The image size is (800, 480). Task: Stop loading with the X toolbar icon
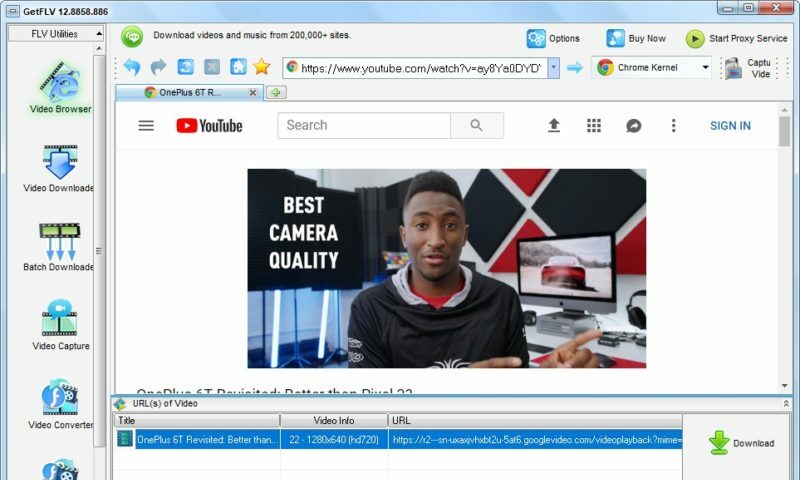coord(212,67)
